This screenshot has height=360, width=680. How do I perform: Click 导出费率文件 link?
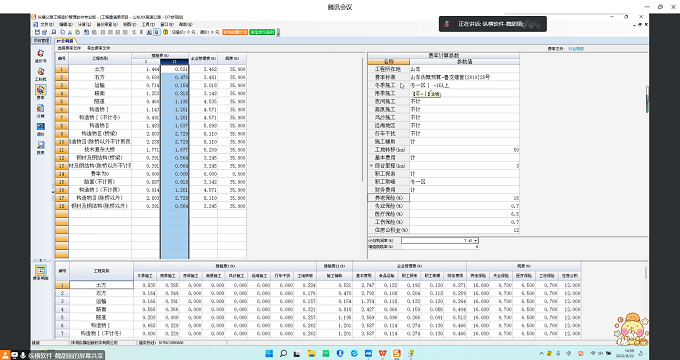click(x=98, y=48)
